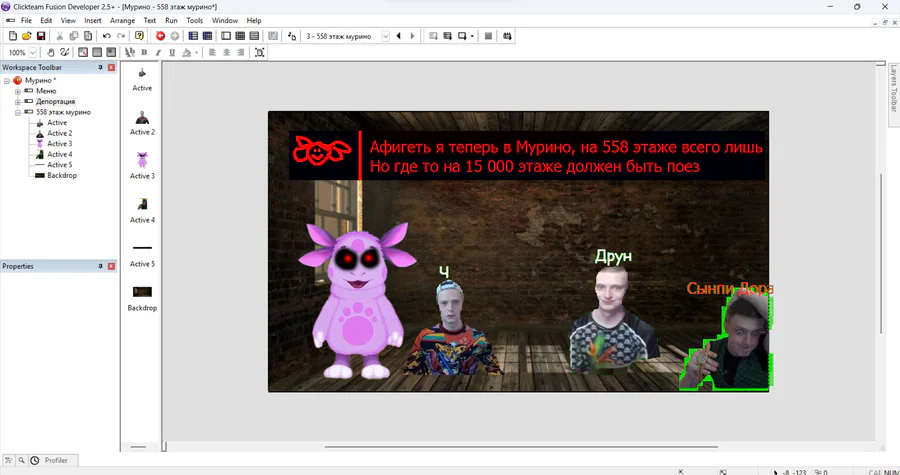Undo the last action

pyautogui.click(x=106, y=36)
